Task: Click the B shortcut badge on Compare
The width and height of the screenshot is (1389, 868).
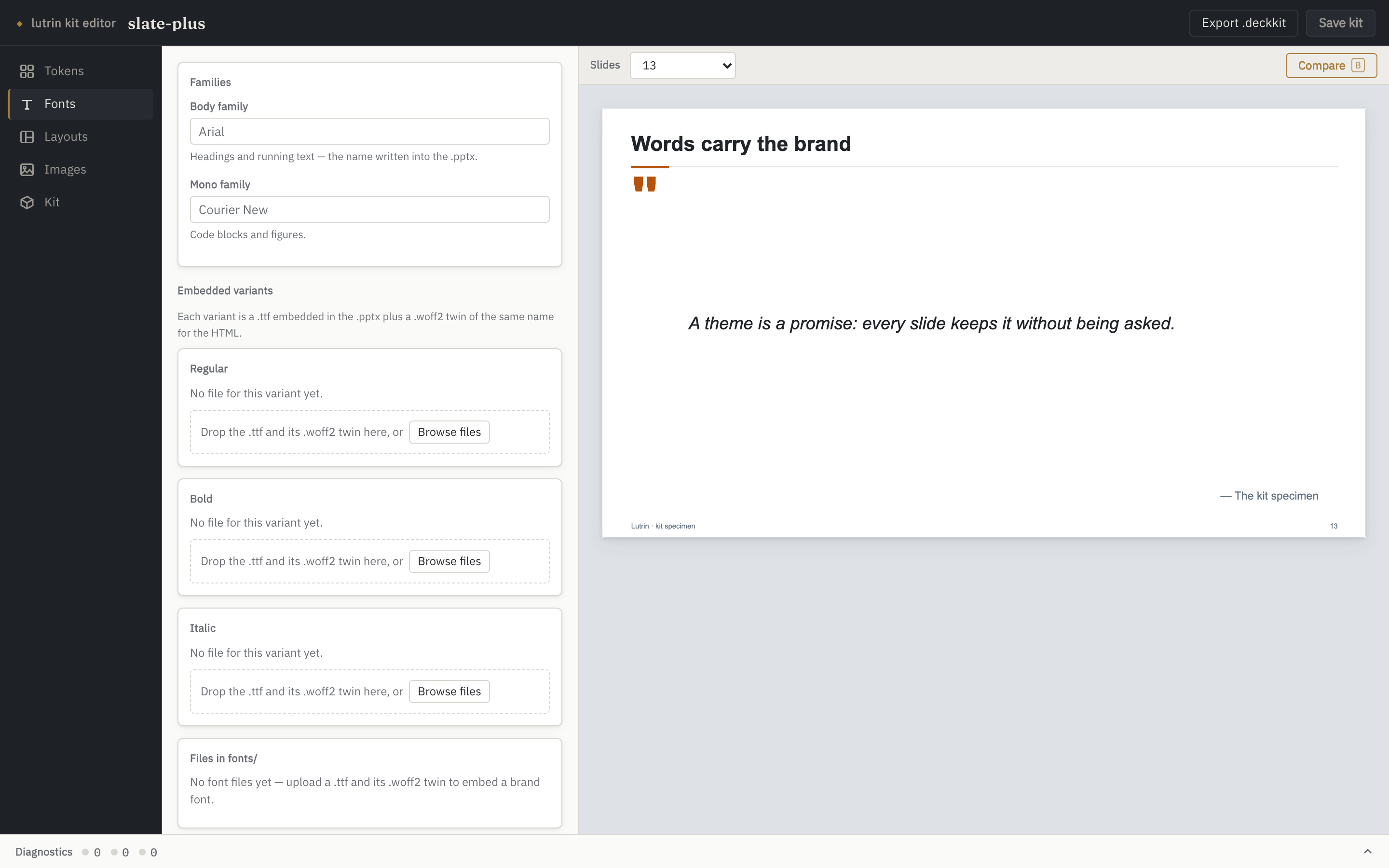Action: tap(1358, 66)
